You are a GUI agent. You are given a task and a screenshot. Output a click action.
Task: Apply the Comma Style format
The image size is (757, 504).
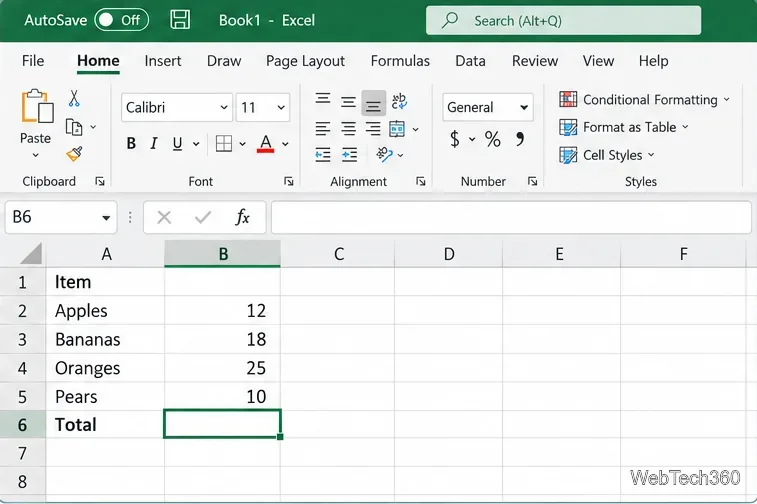(520, 139)
